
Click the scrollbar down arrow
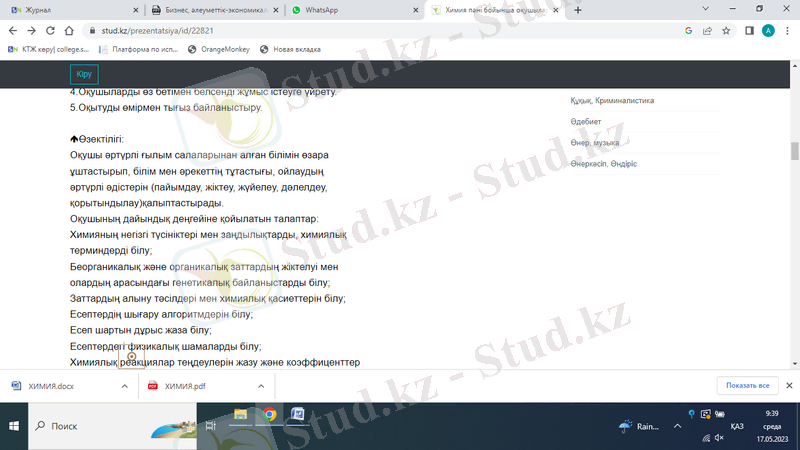[794, 364]
